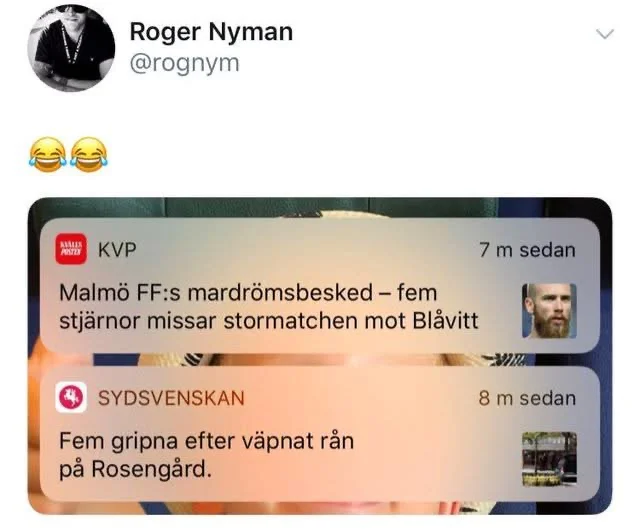Open image via strip between the two notifications
640x531 pixels.
[320, 360]
